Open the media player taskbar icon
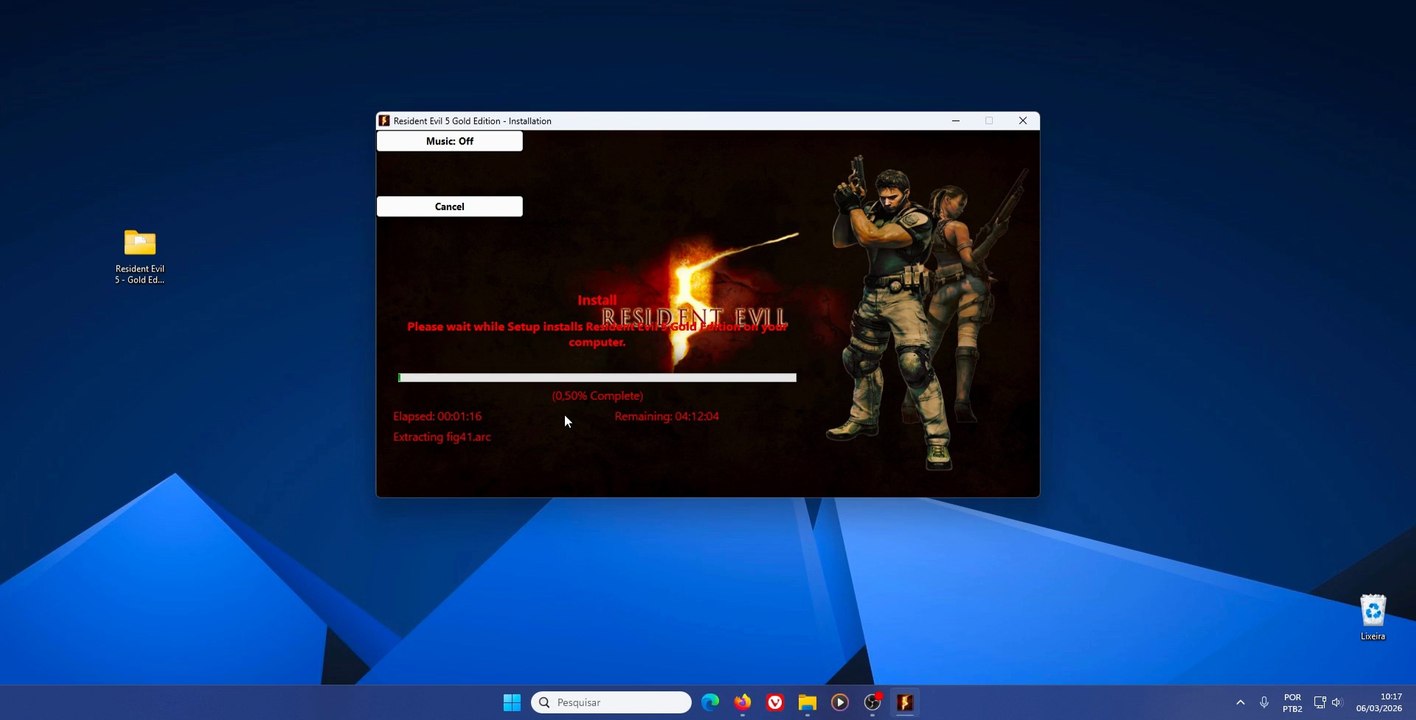The width and height of the screenshot is (1416, 720). [839, 702]
